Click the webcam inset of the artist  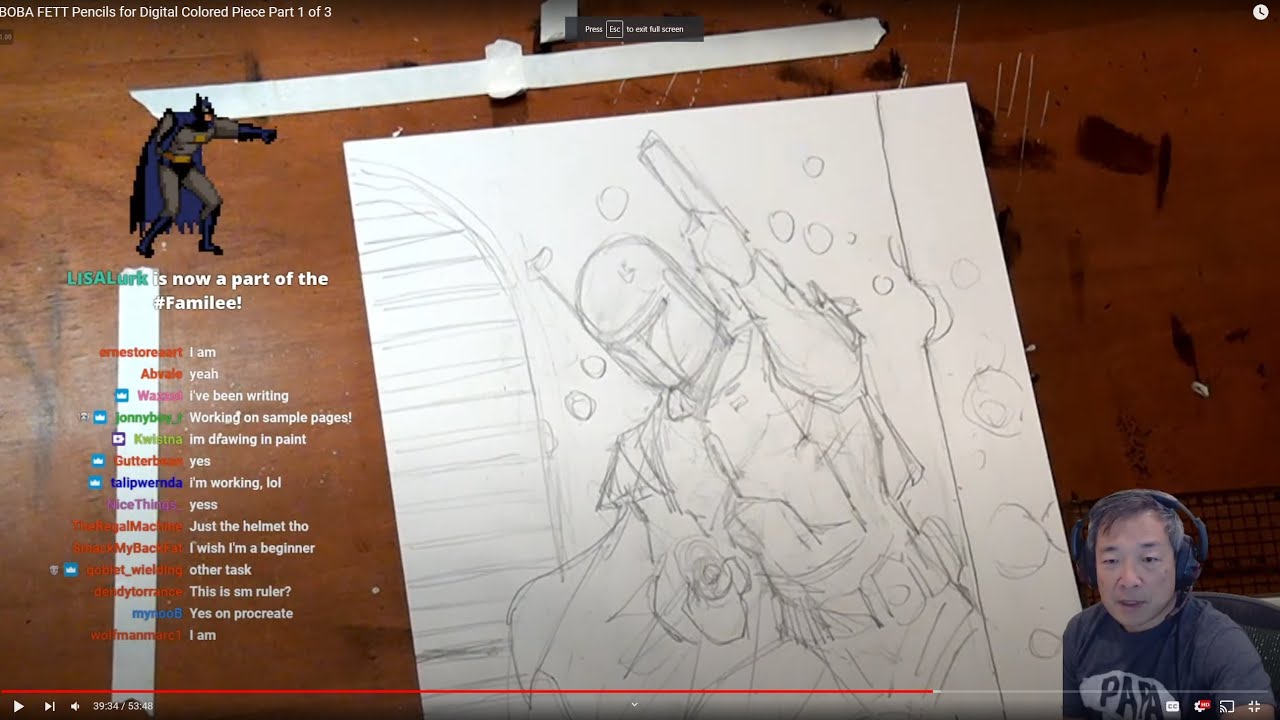tap(1170, 603)
